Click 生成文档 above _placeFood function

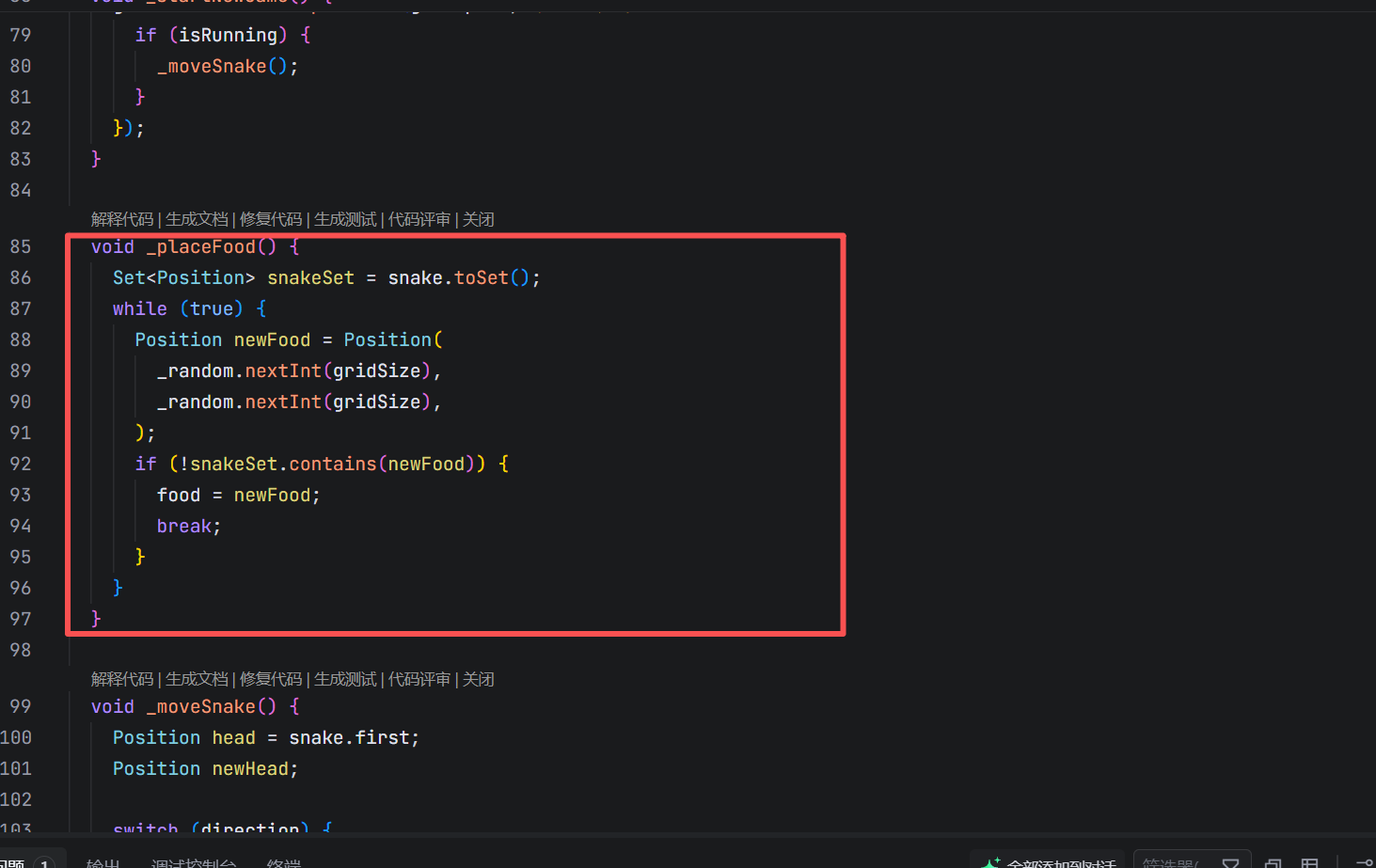(197, 219)
